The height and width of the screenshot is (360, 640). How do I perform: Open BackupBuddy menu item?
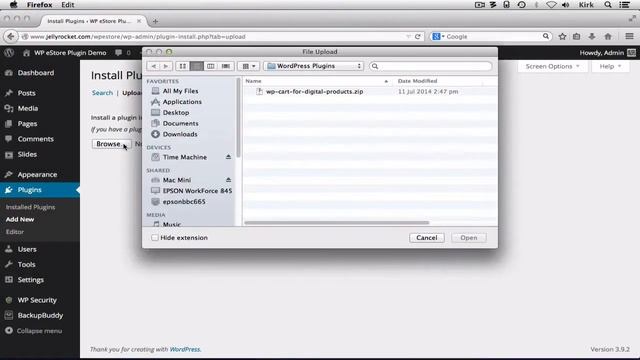click(40, 316)
